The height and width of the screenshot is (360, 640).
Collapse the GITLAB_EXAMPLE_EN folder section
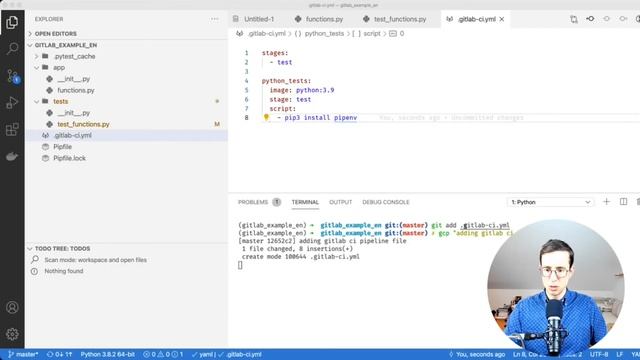click(127, 45)
